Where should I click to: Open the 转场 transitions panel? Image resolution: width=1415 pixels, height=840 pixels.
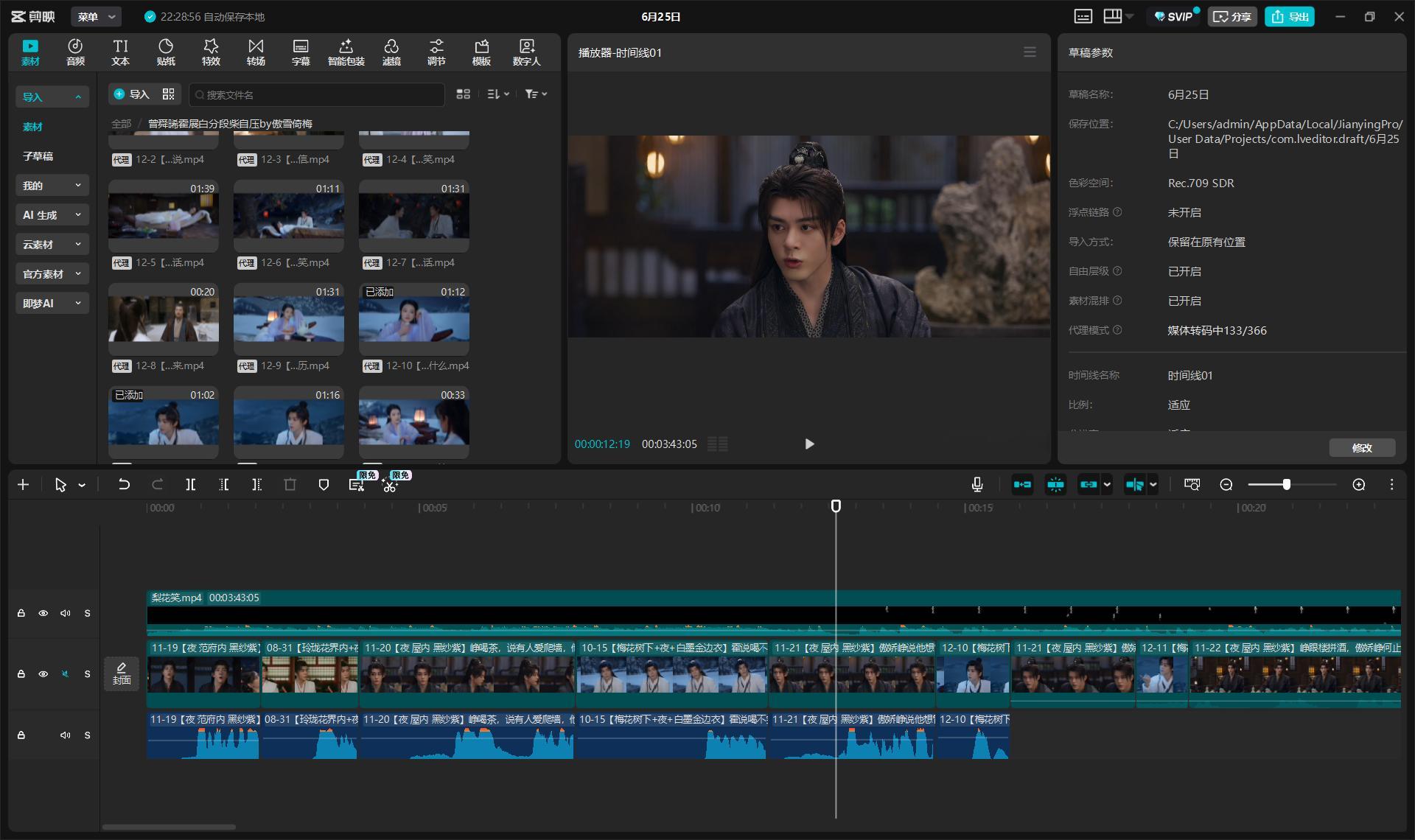coord(256,52)
